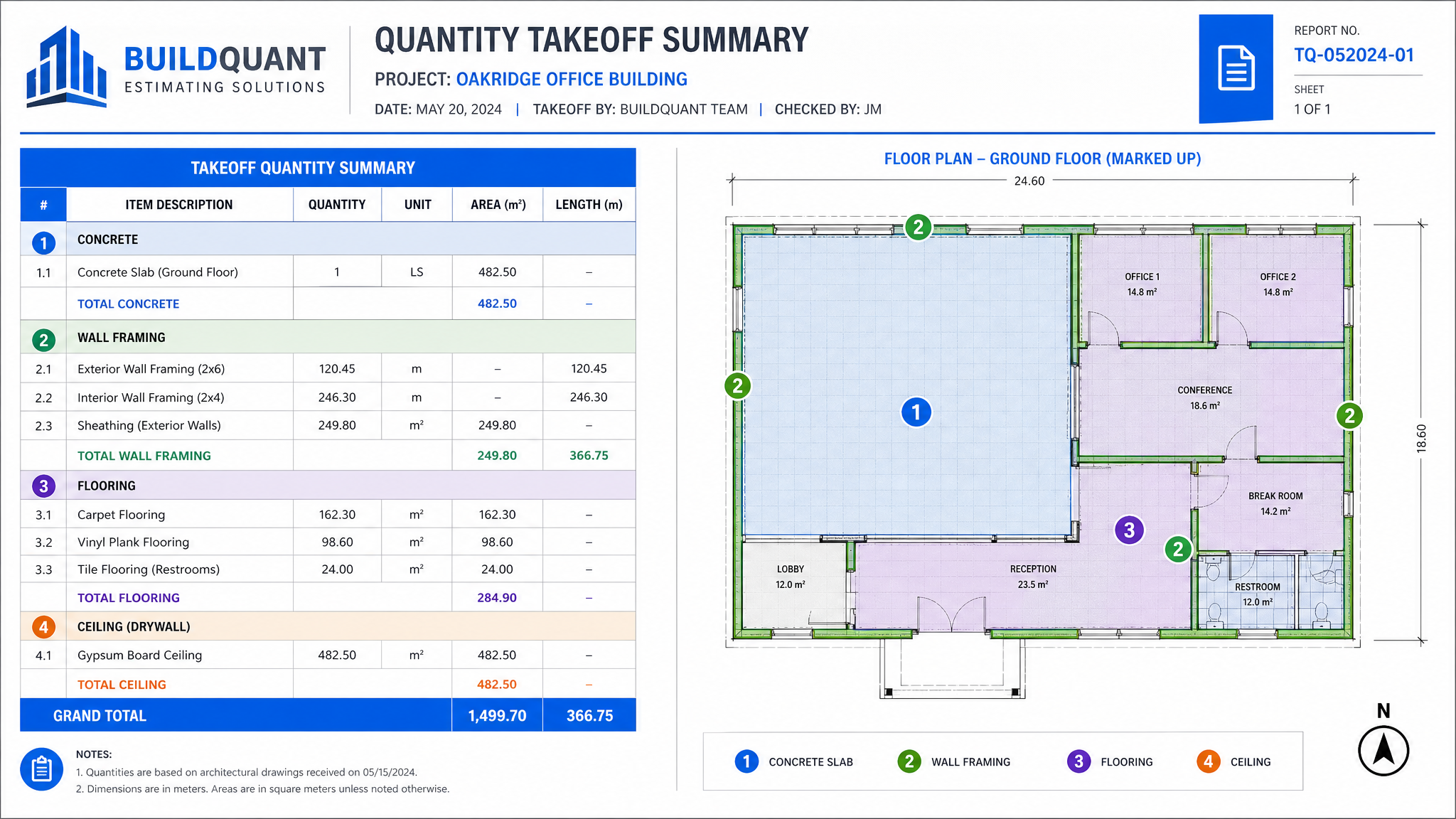
Task: Click the Flooring legend badge
Action: [x=1078, y=761]
